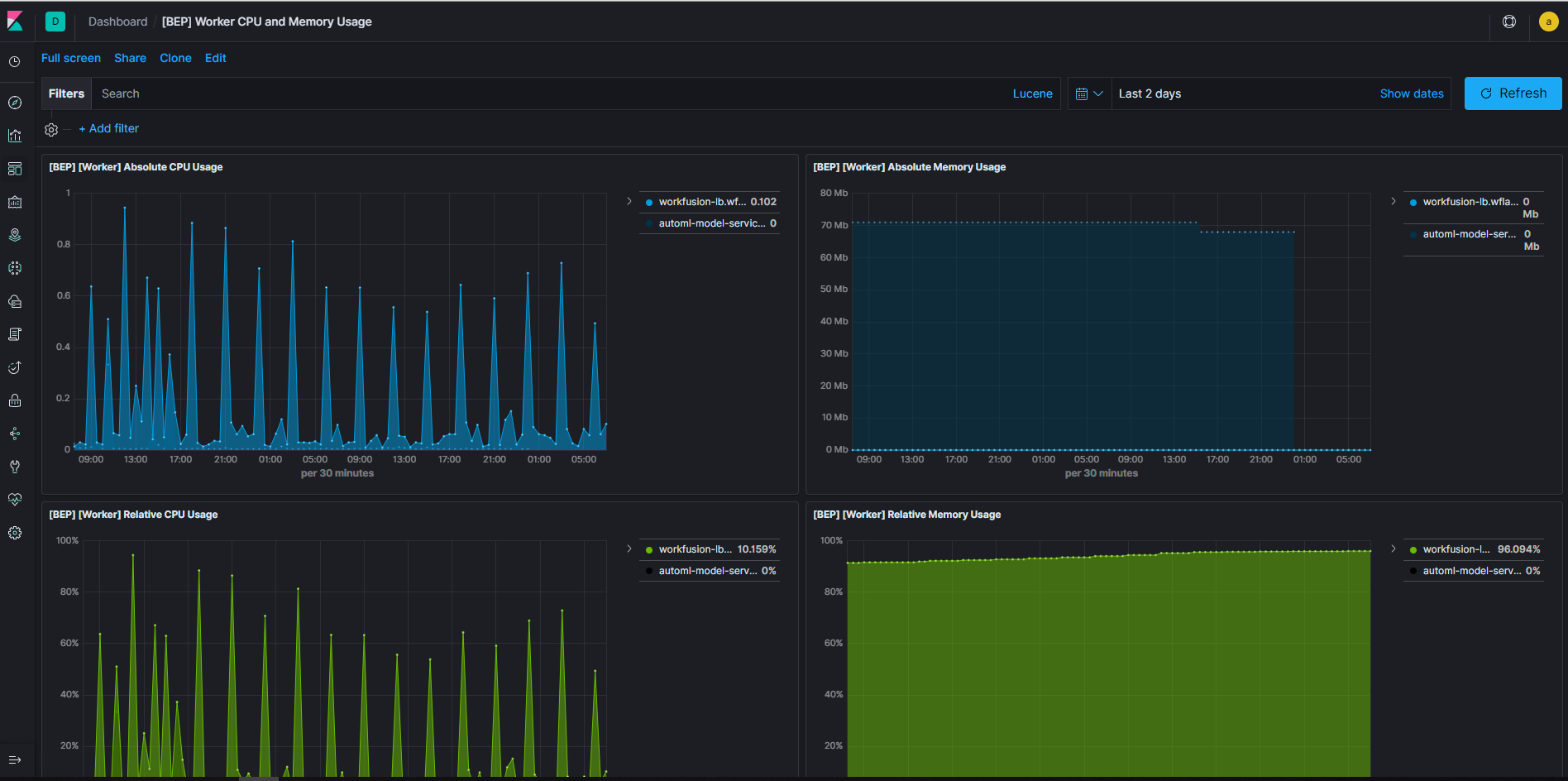
Task: Toggle automl-model-service series in Absolute Memory legend
Action: pyautogui.click(x=1474, y=240)
